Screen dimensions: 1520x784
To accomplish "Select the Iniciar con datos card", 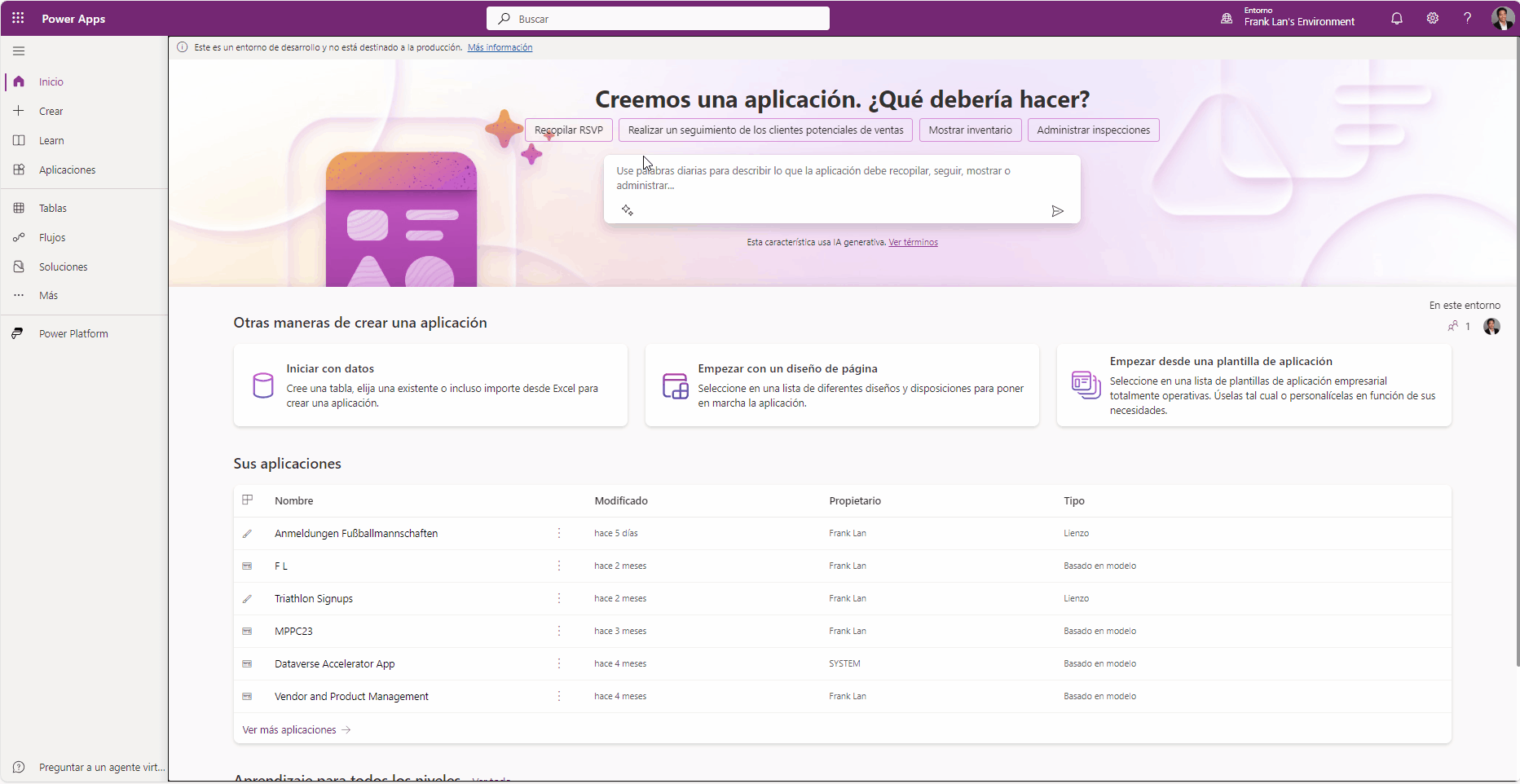I will (430, 385).
